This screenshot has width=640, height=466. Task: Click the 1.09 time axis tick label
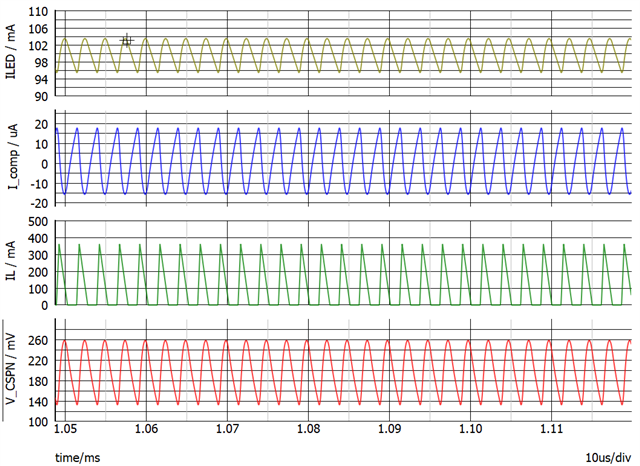389,429
